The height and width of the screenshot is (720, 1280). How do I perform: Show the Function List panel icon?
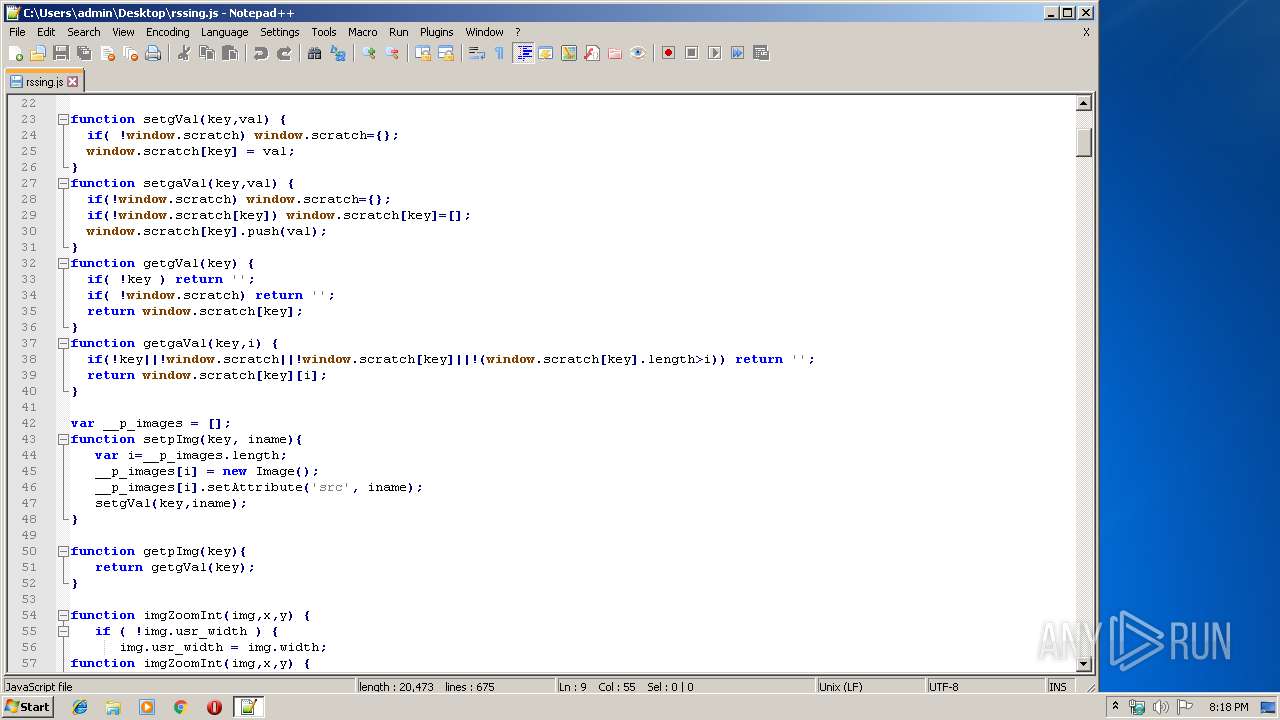pos(592,53)
